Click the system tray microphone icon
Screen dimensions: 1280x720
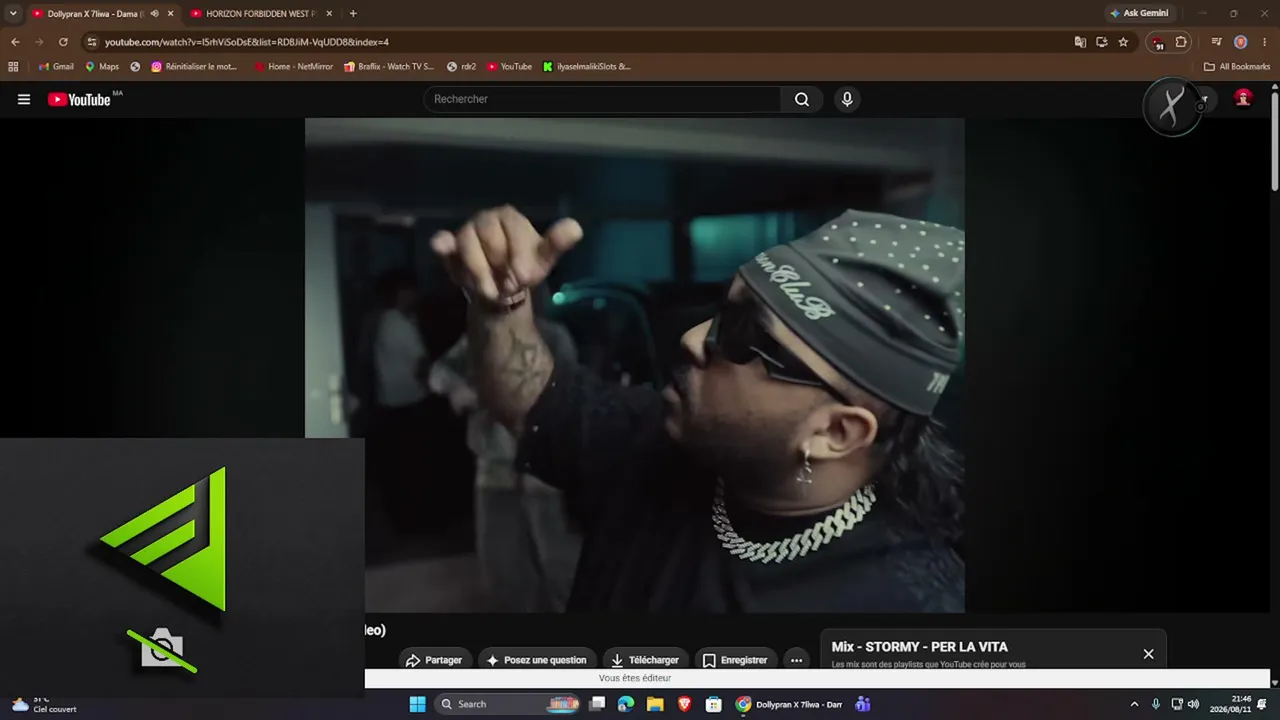point(1156,704)
